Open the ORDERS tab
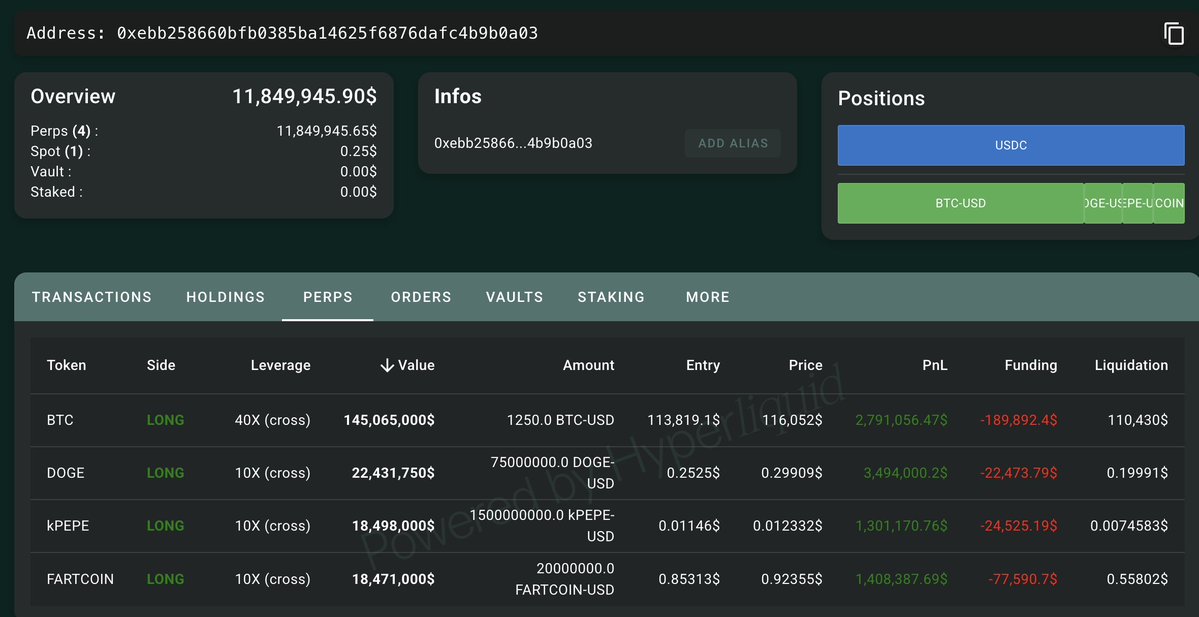The height and width of the screenshot is (617, 1199). 421,297
